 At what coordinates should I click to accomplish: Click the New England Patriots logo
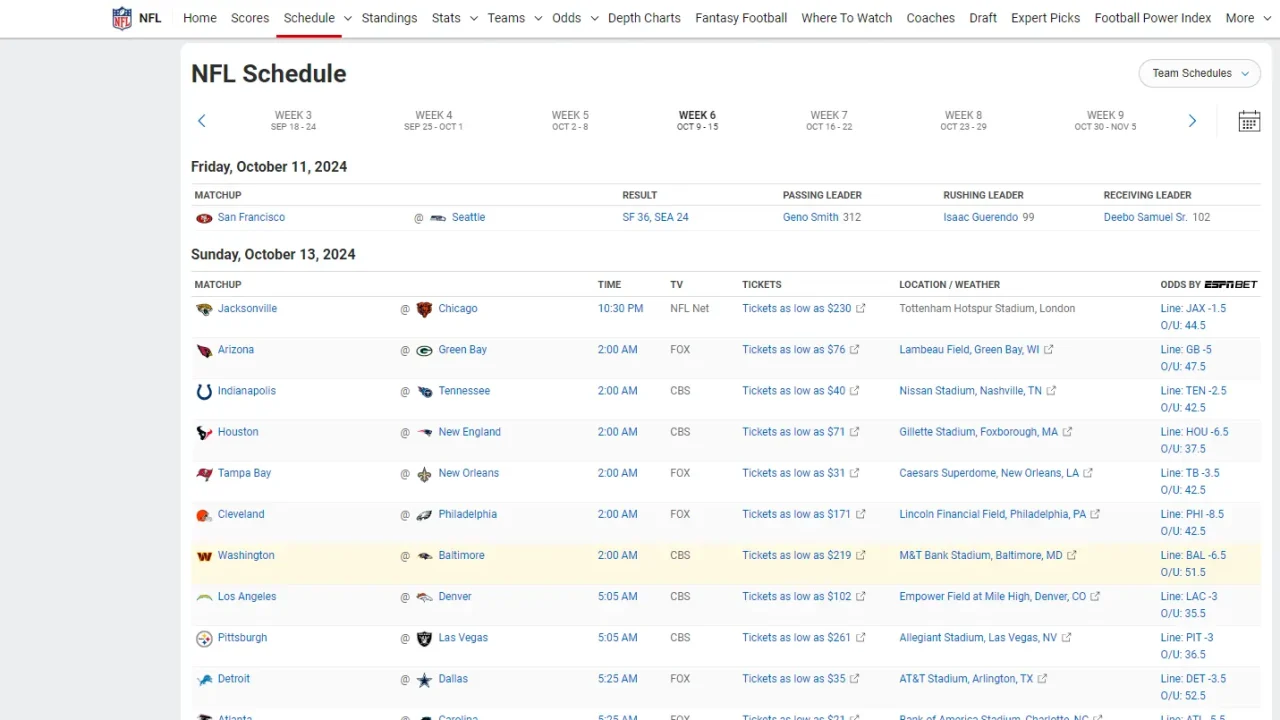tap(424, 432)
